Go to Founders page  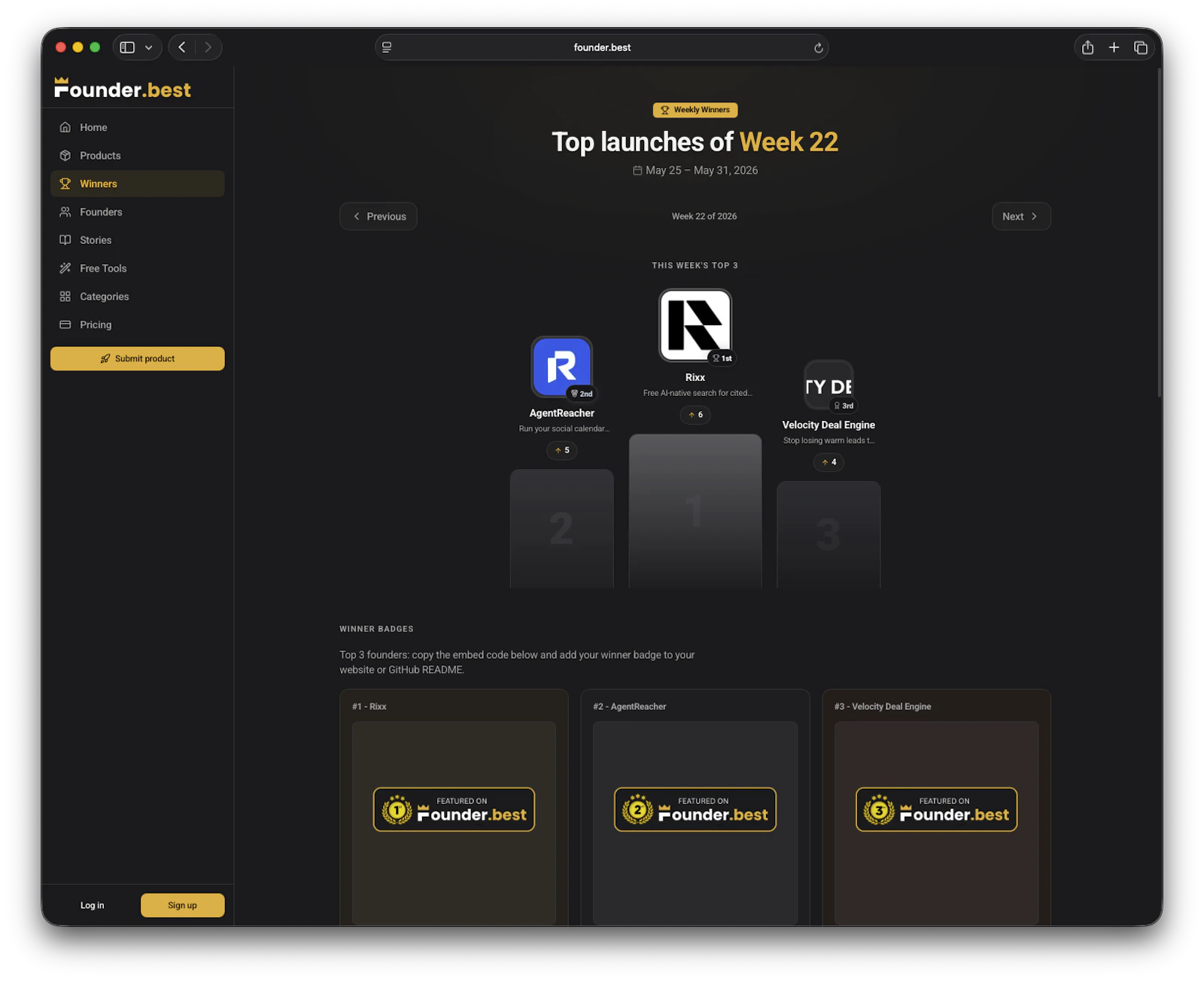[137, 212]
